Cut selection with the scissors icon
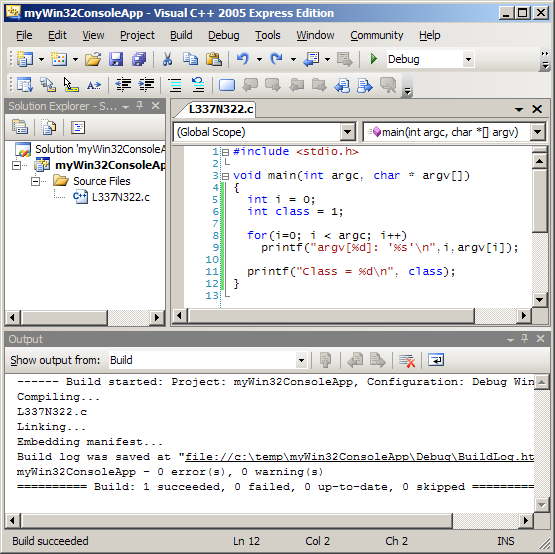Viewport: 555px width, 554px height. [167, 59]
